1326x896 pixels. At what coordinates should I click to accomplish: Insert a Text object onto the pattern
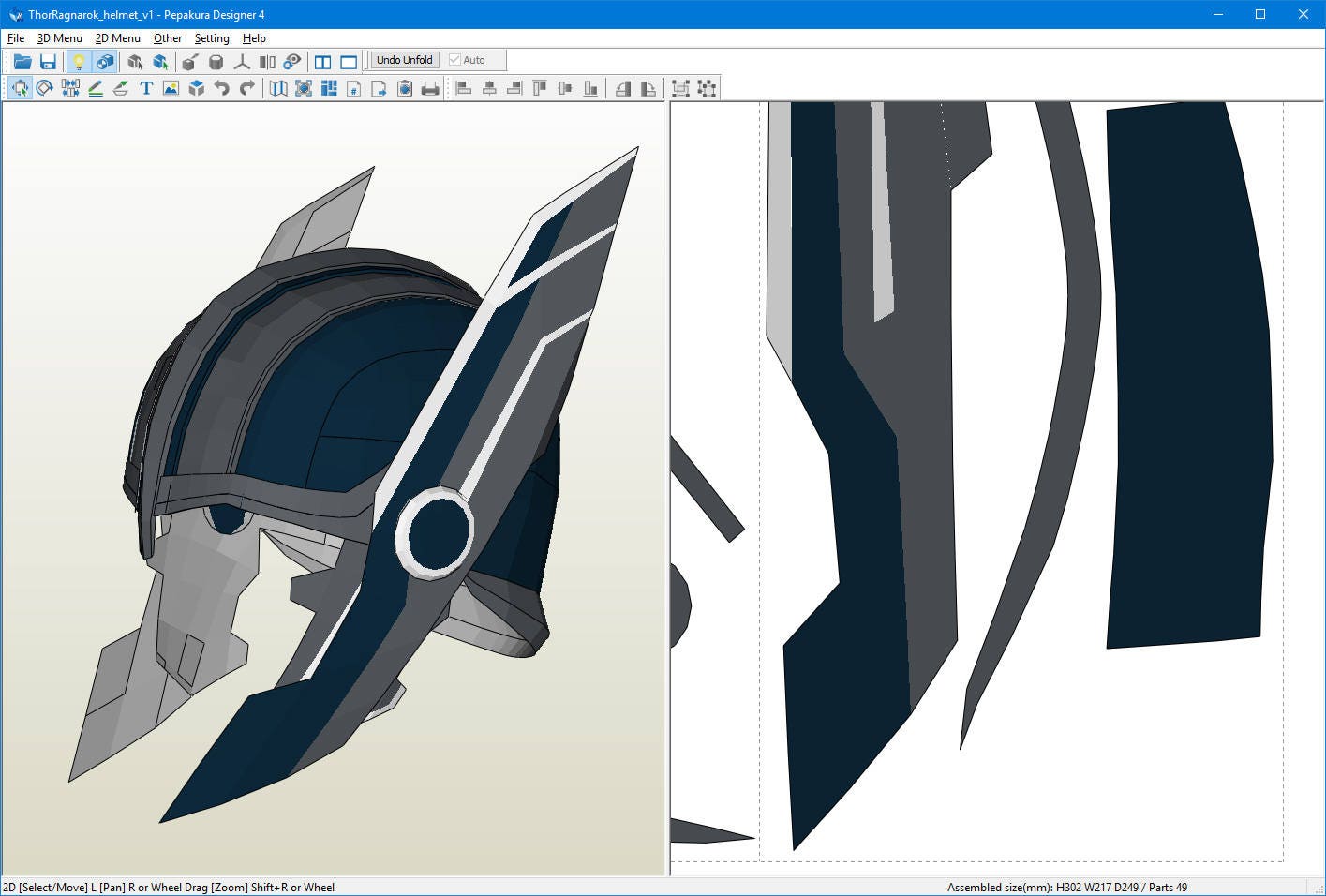[145, 88]
